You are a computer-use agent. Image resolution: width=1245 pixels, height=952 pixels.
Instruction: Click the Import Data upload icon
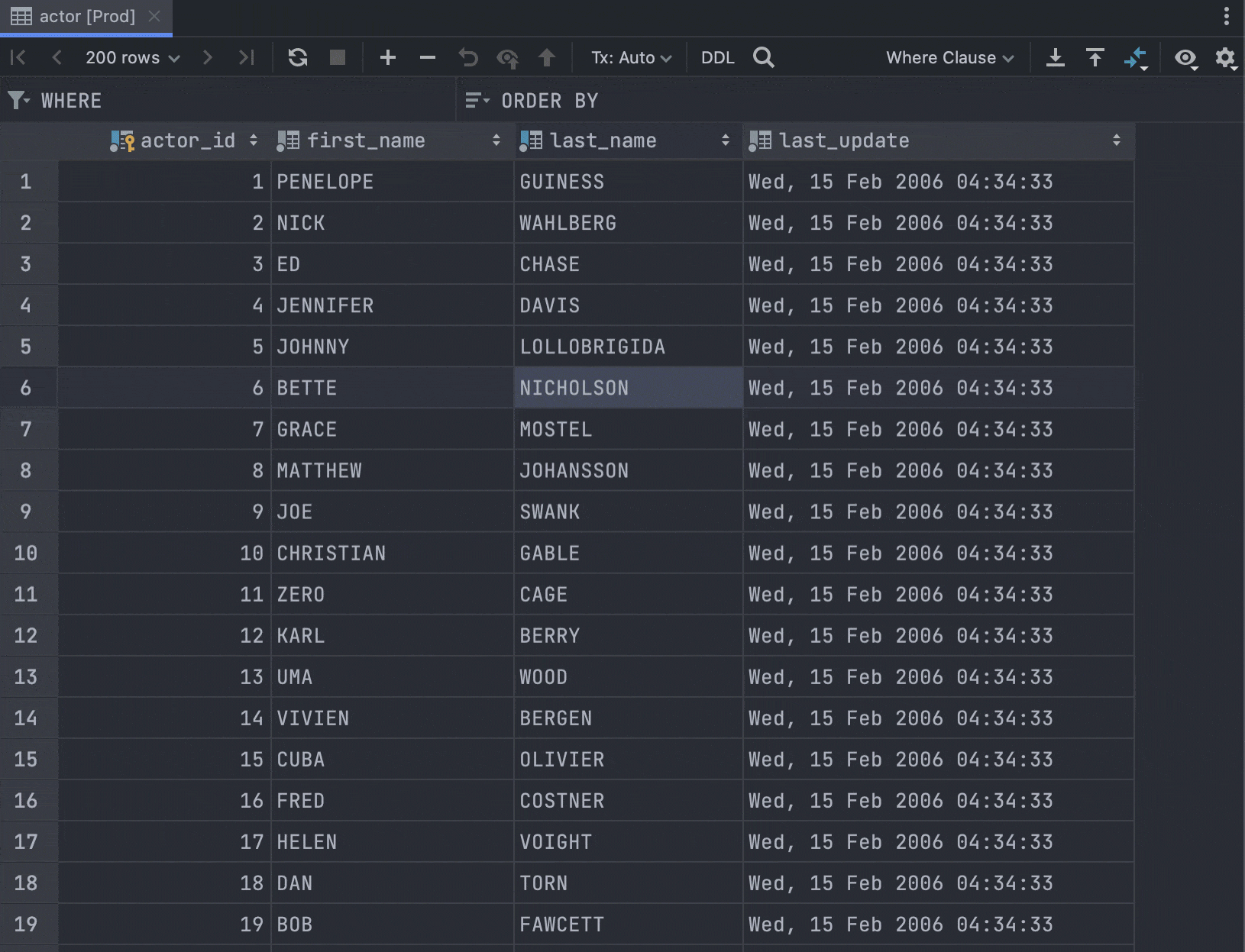point(1095,58)
